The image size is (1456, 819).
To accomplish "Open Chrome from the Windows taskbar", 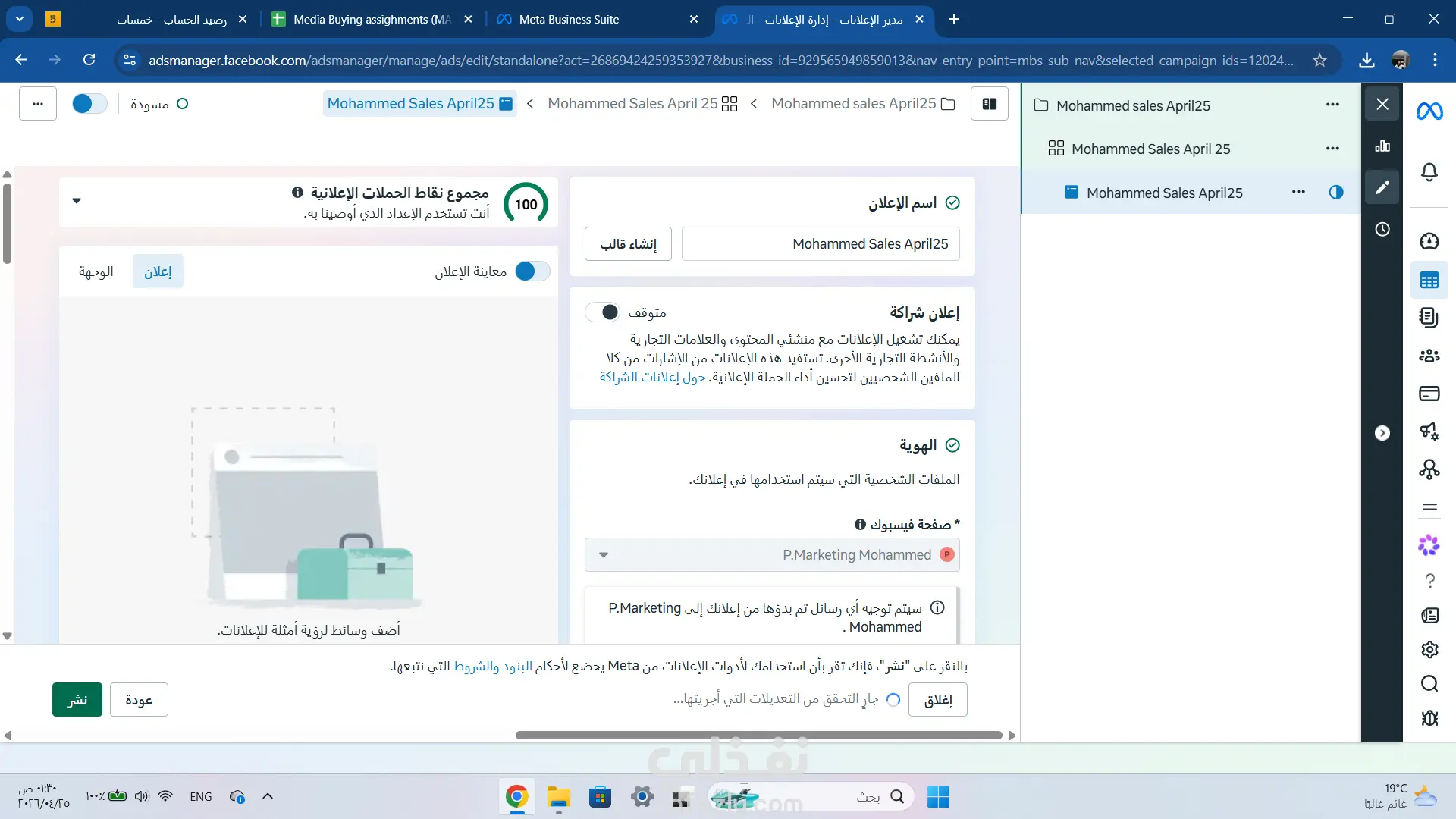I will [x=517, y=796].
